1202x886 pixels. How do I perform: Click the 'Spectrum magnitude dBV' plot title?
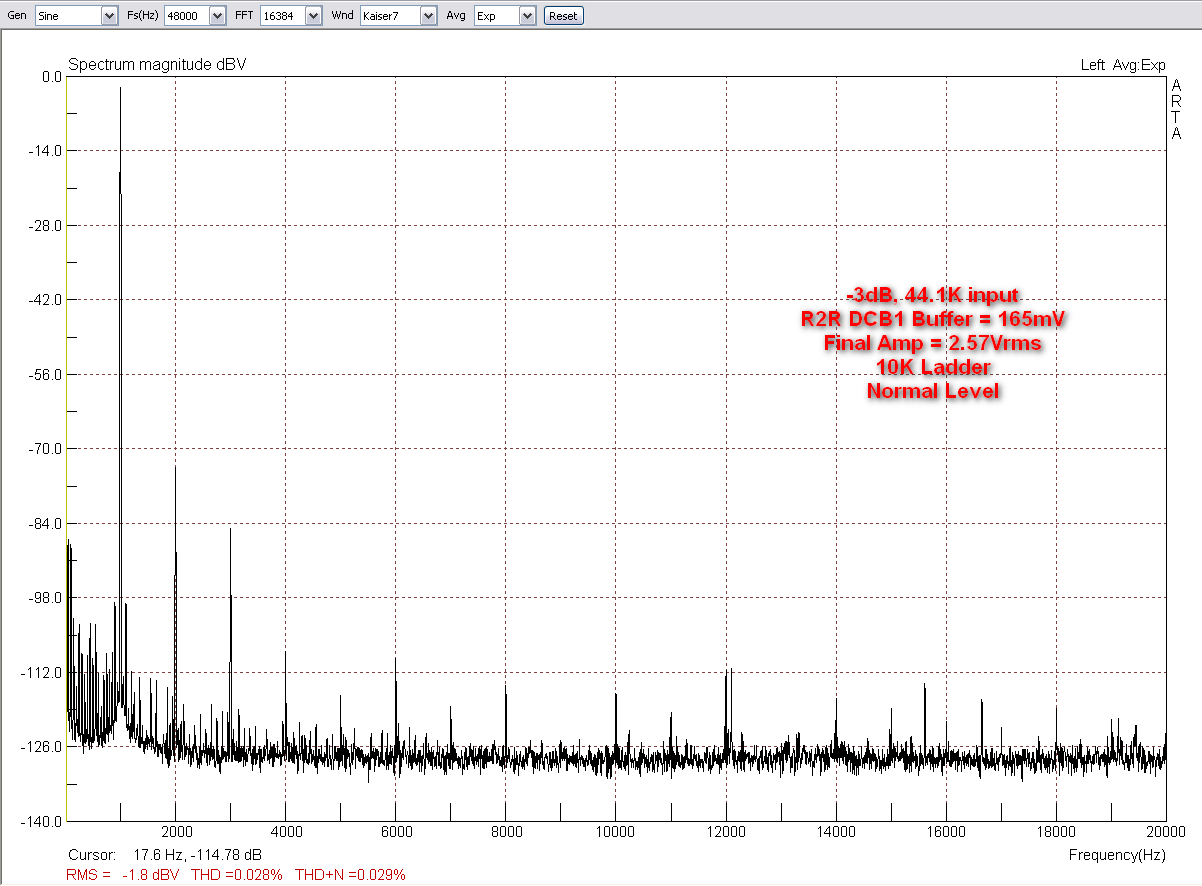[x=157, y=65]
